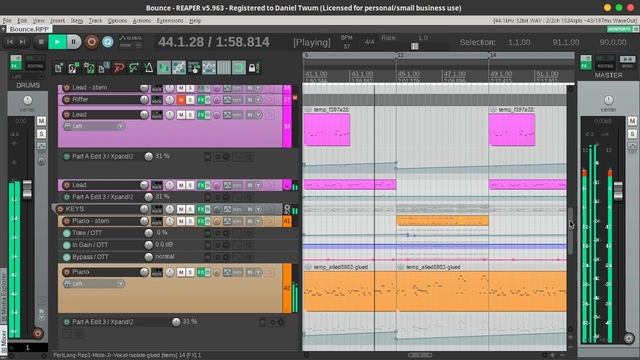Click the Save Project toolbar icon
Screen dimensions: 640x360
tap(89, 68)
